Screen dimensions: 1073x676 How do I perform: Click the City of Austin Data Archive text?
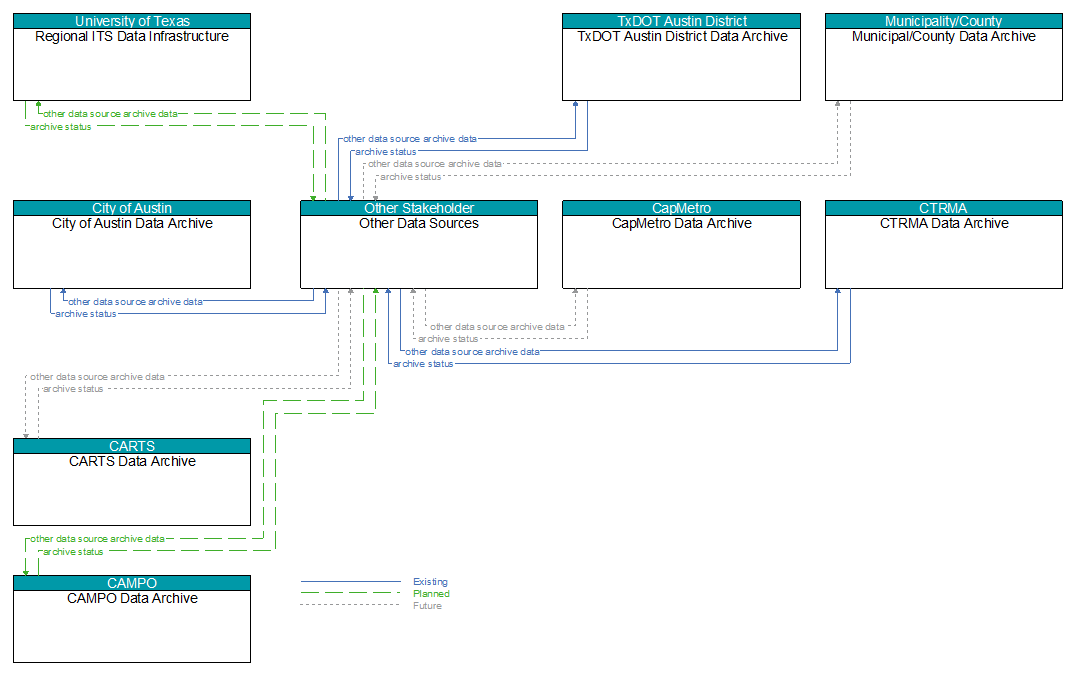(132, 223)
